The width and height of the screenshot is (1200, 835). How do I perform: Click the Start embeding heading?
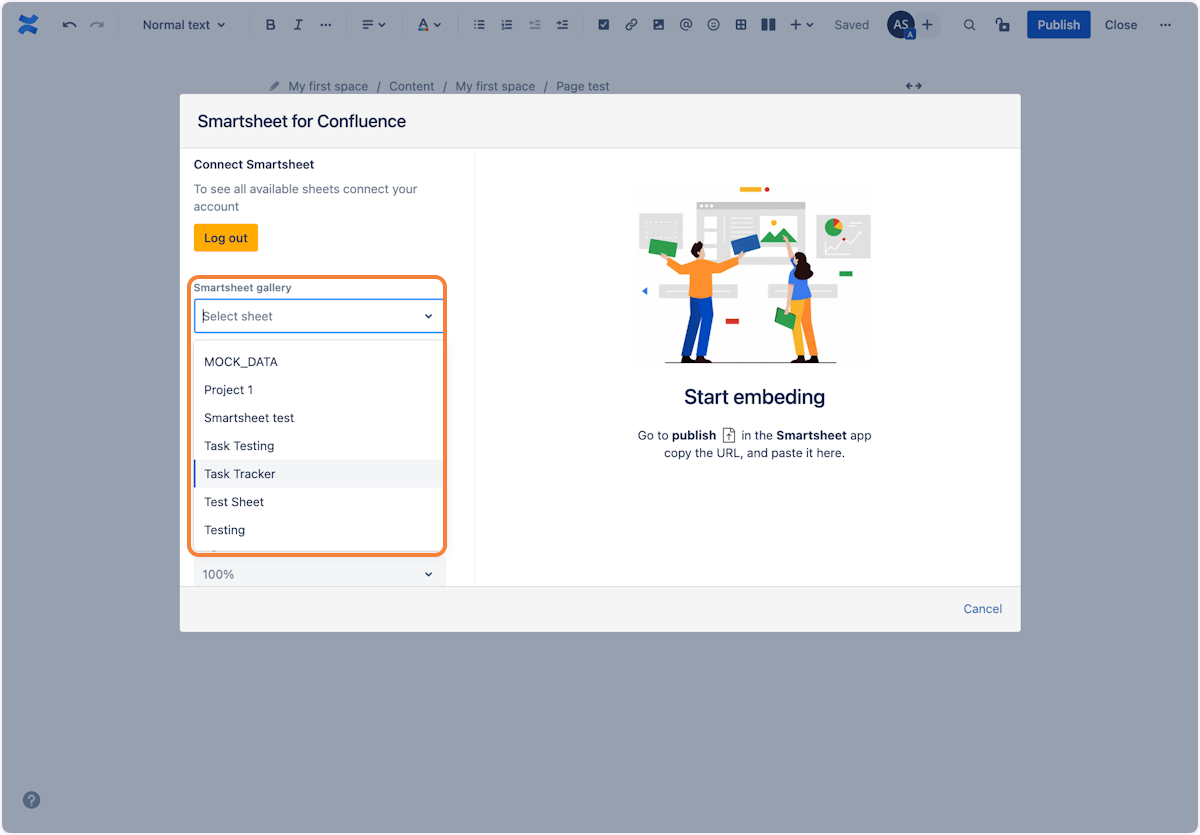click(x=755, y=397)
